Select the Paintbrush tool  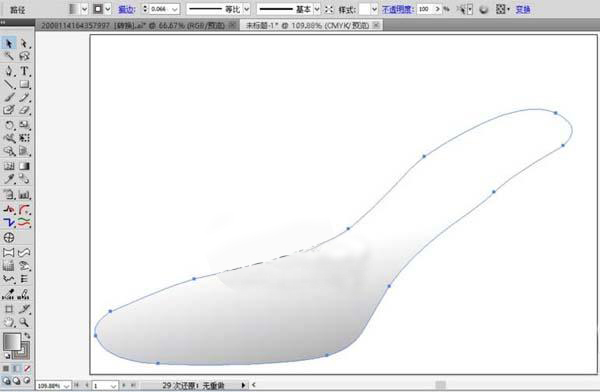9,97
